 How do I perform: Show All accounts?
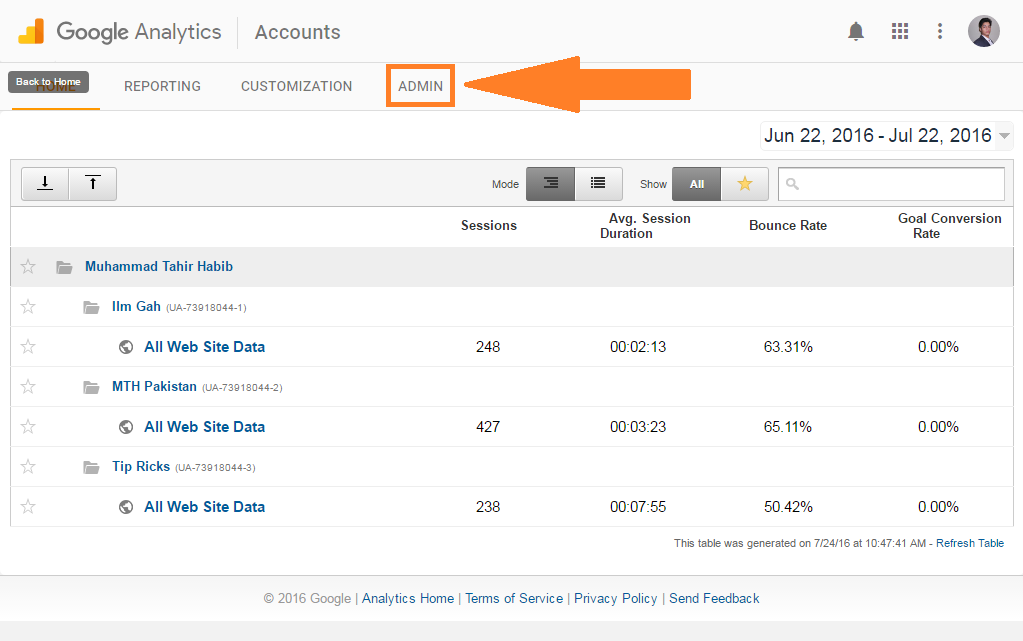pyautogui.click(x=697, y=183)
